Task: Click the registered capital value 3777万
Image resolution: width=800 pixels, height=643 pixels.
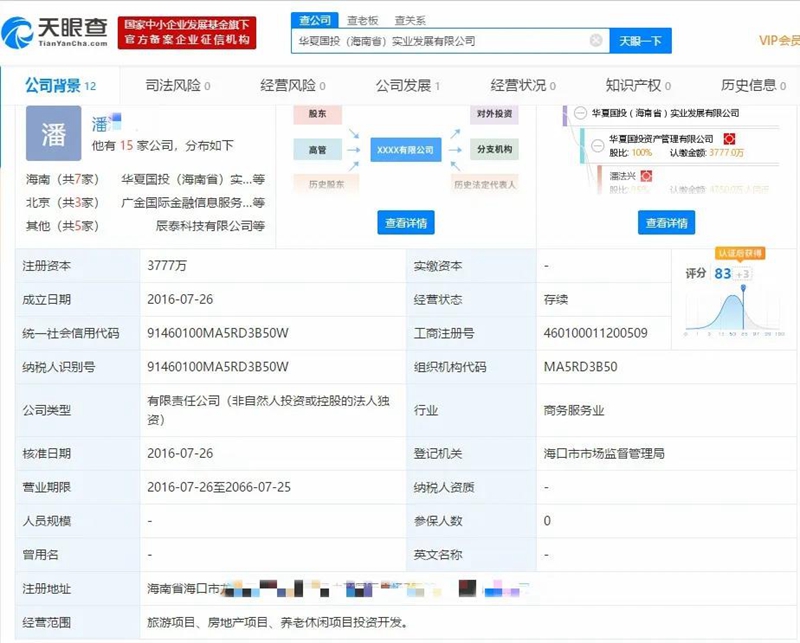Action: tap(167, 265)
